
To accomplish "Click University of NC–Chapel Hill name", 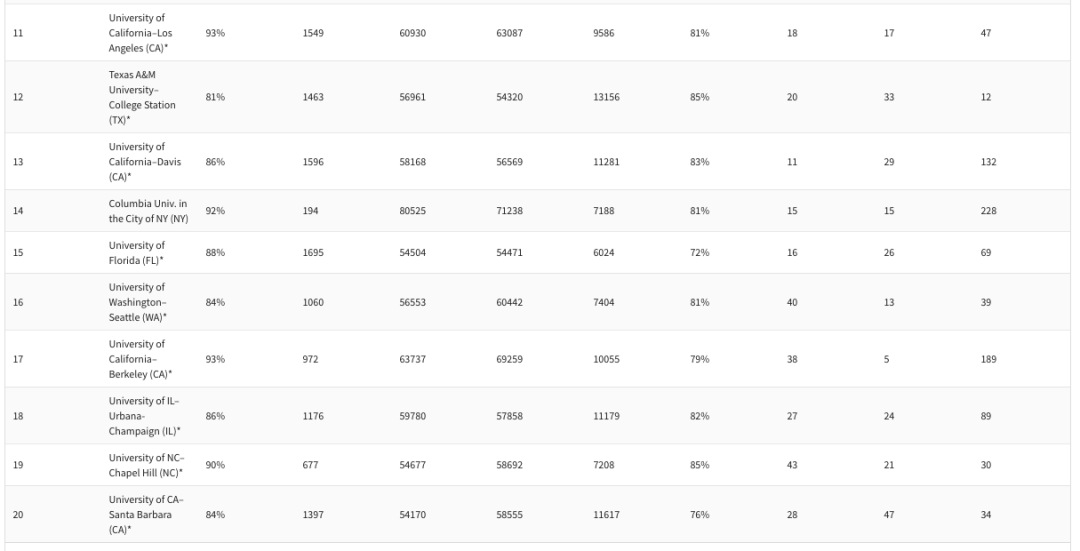I will click(x=147, y=465).
